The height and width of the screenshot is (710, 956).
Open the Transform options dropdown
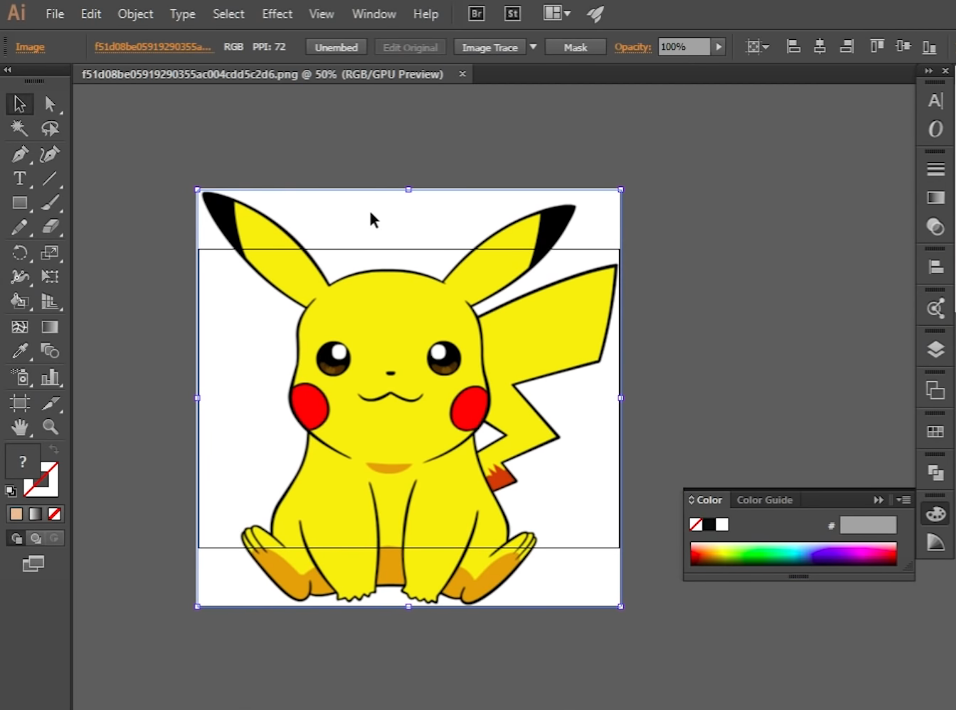pos(758,46)
